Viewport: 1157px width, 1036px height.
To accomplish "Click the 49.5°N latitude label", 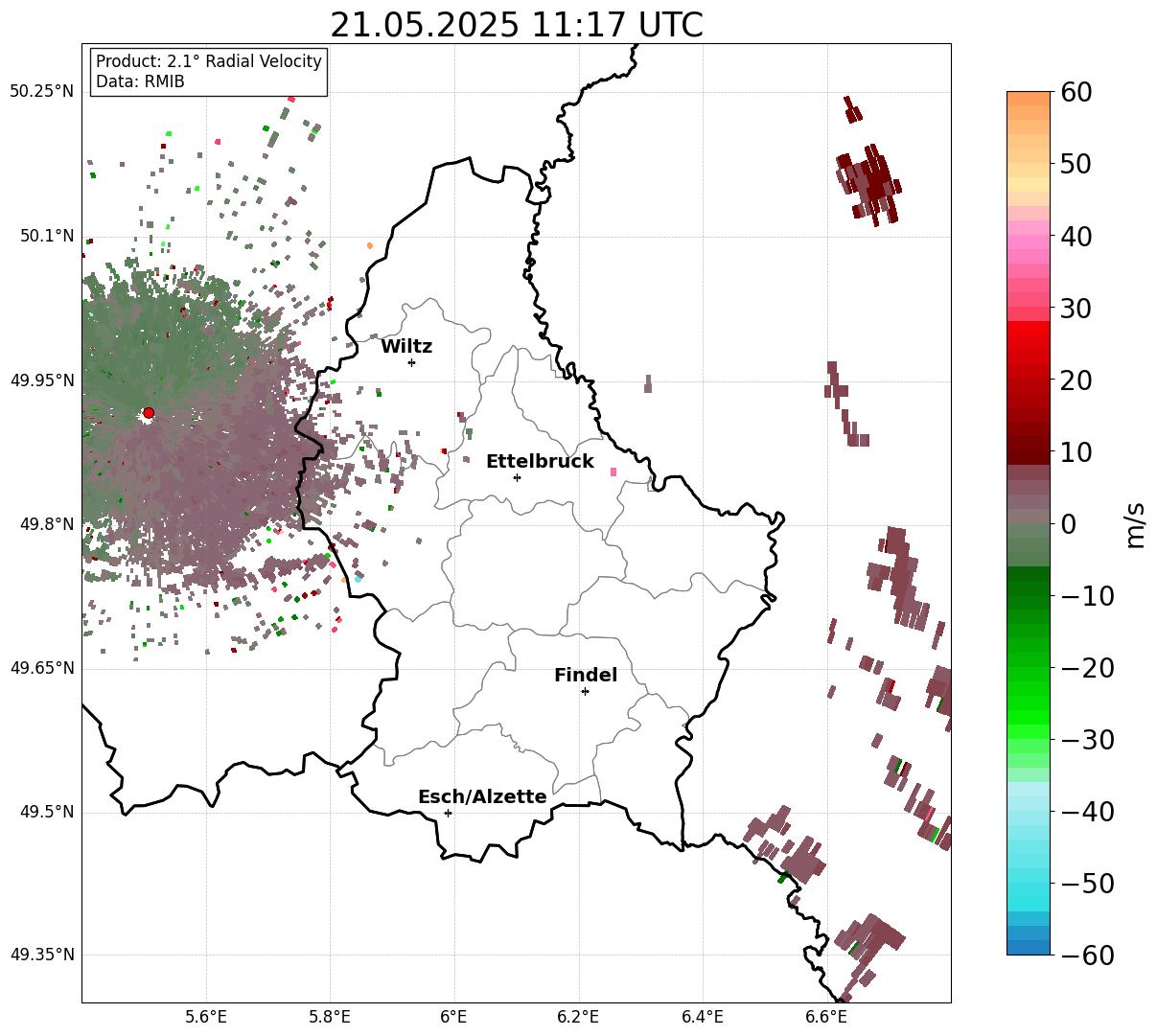I will pyautogui.click(x=46, y=812).
